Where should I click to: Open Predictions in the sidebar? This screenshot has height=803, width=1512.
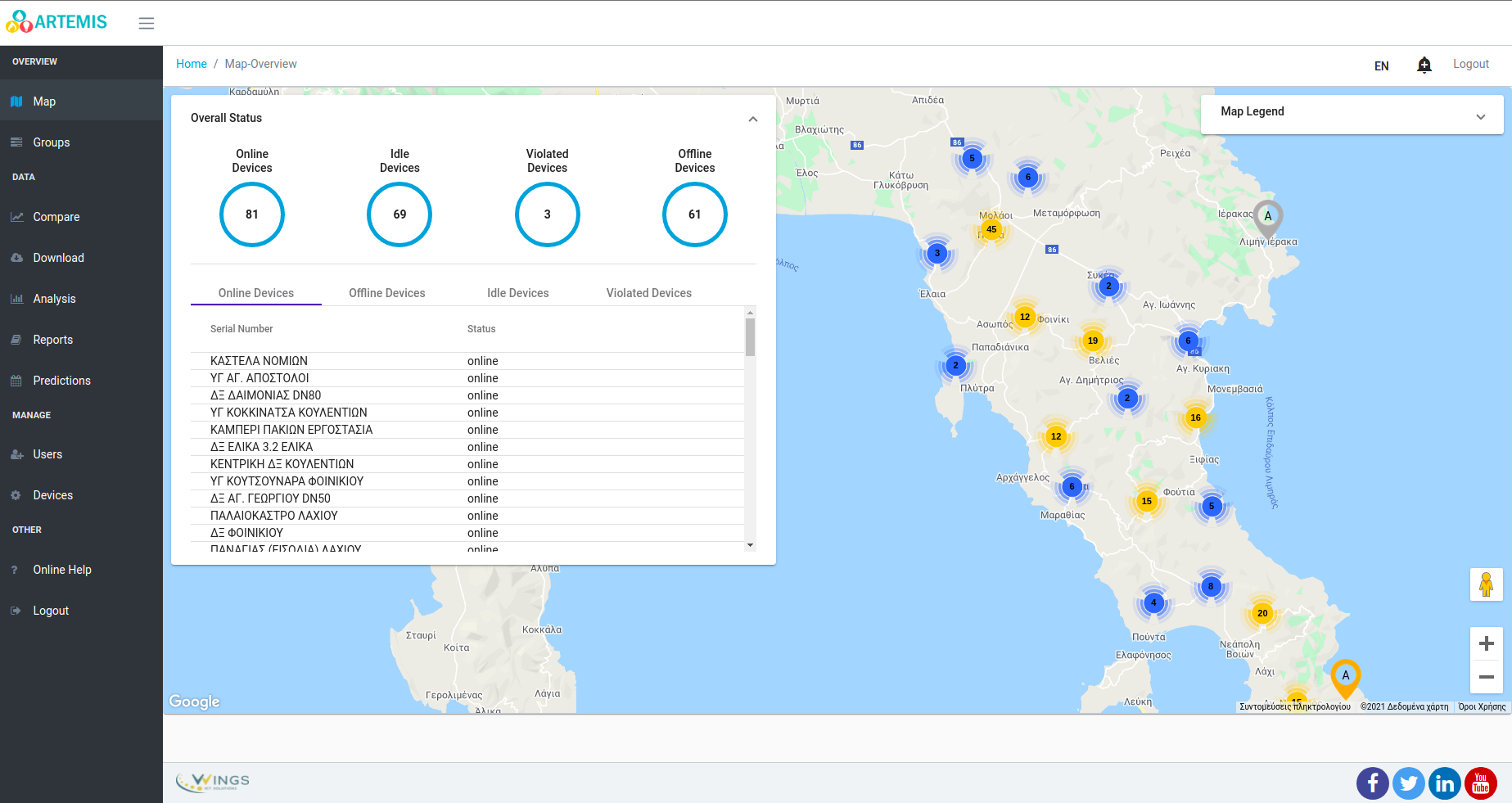(x=61, y=381)
